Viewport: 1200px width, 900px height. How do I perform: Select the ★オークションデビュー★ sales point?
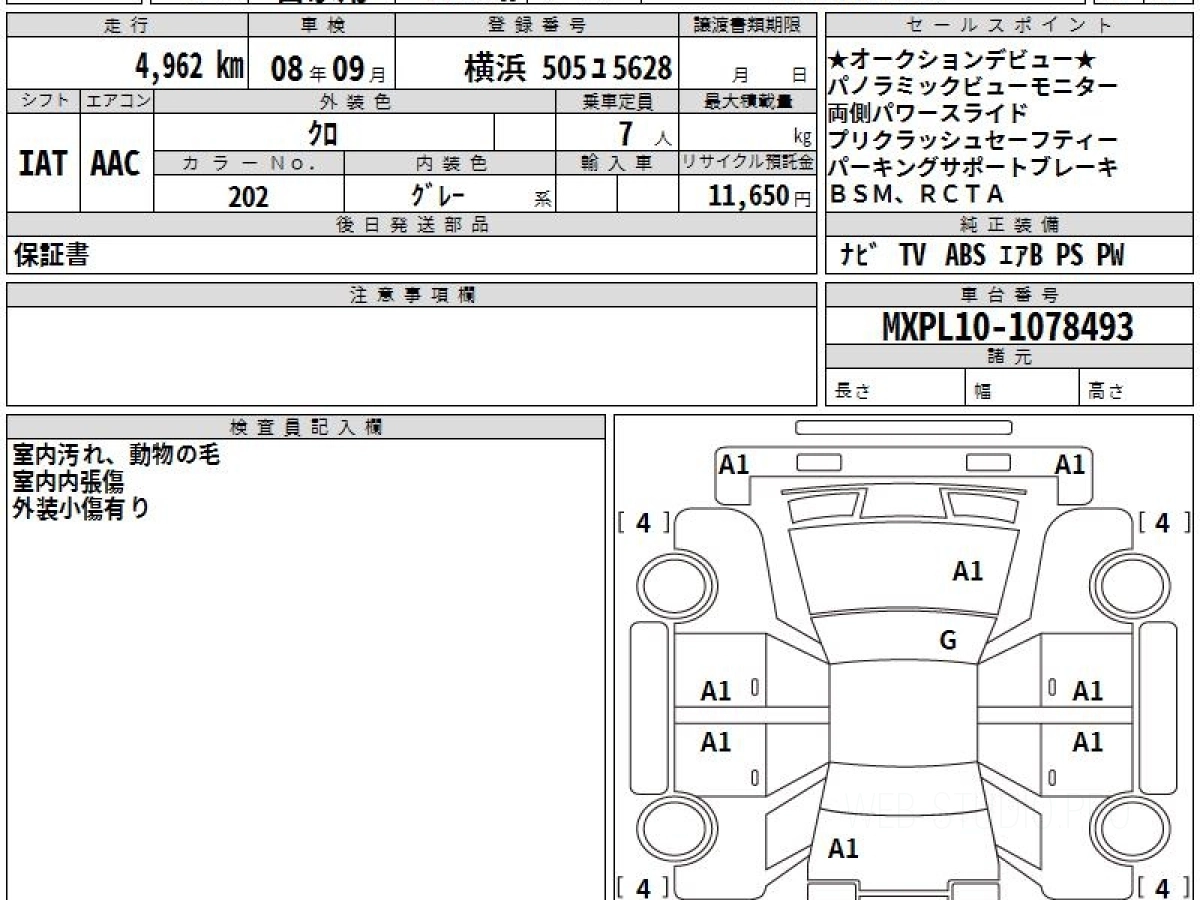964,61
